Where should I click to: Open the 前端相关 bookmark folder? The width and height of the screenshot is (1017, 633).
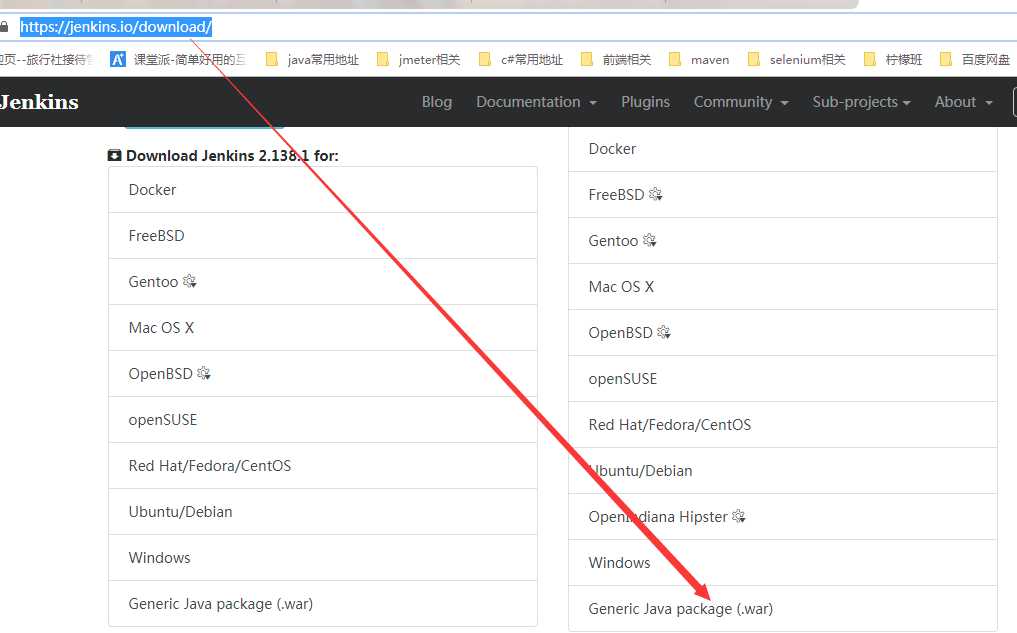[616, 60]
